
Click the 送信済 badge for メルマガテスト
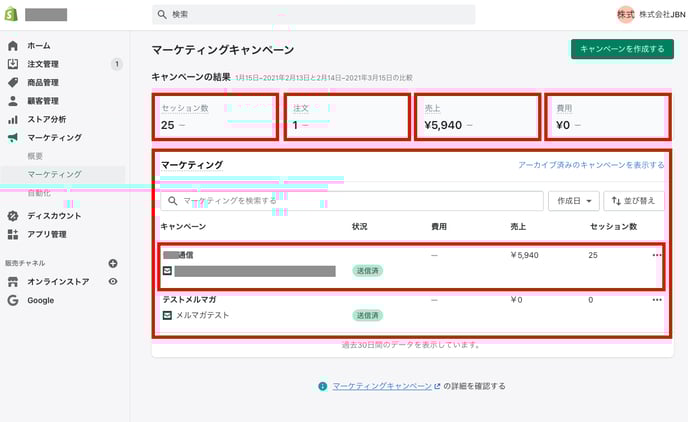[368, 315]
